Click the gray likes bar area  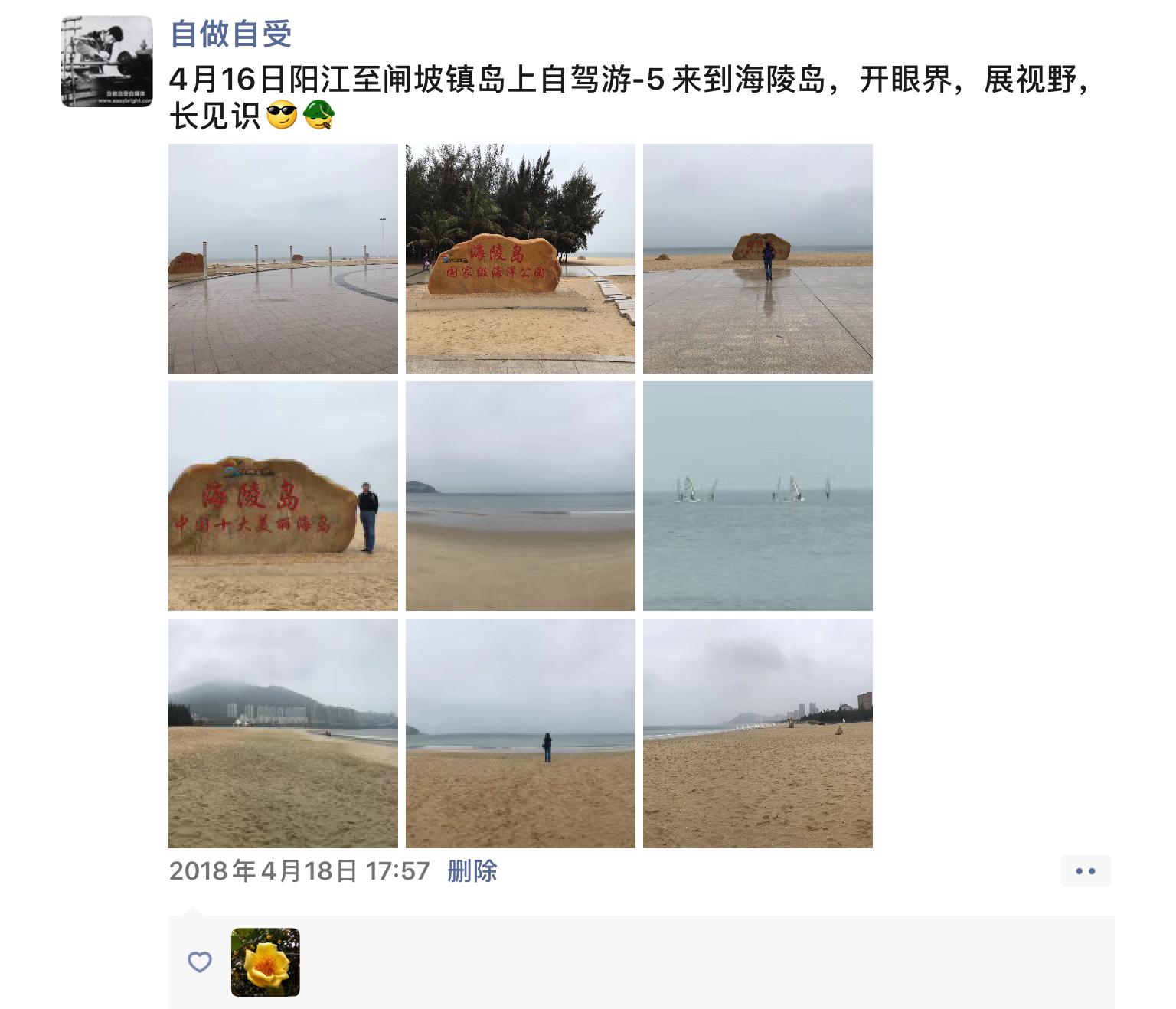point(642,962)
